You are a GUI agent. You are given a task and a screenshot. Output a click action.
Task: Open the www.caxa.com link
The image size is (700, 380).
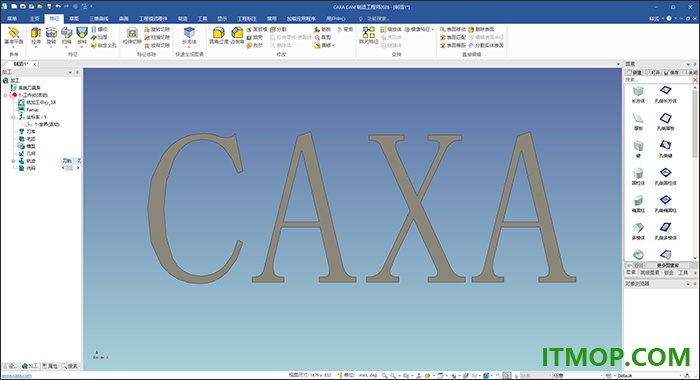pyautogui.click(x=17, y=376)
